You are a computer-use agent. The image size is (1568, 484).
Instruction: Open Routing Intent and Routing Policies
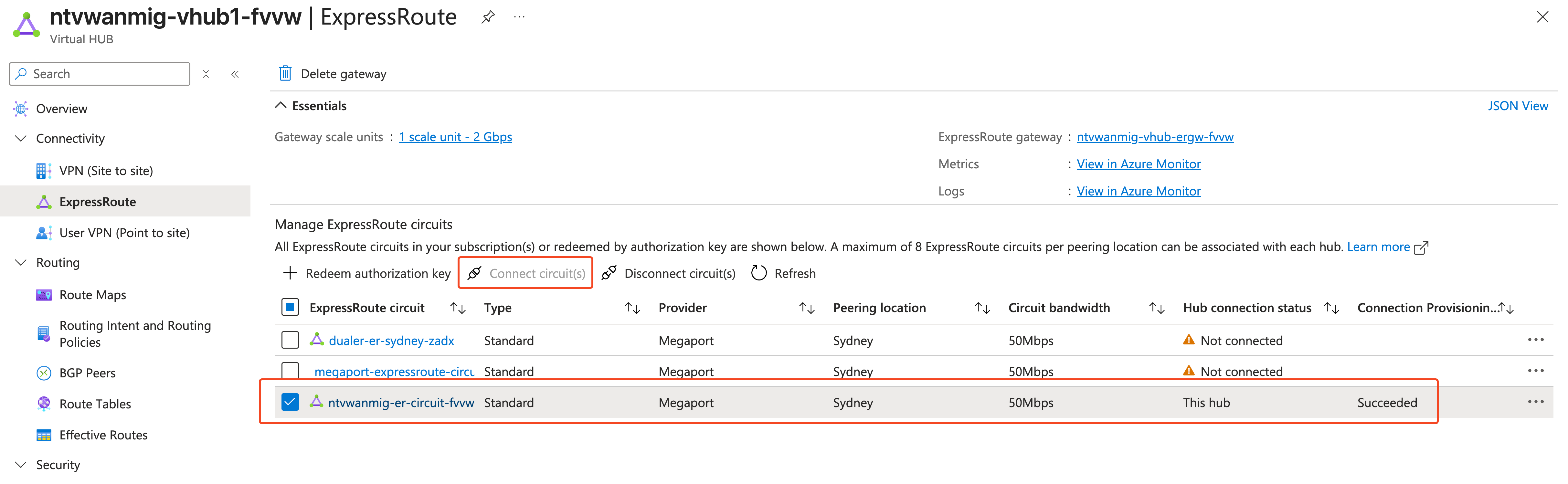pyautogui.click(x=135, y=334)
